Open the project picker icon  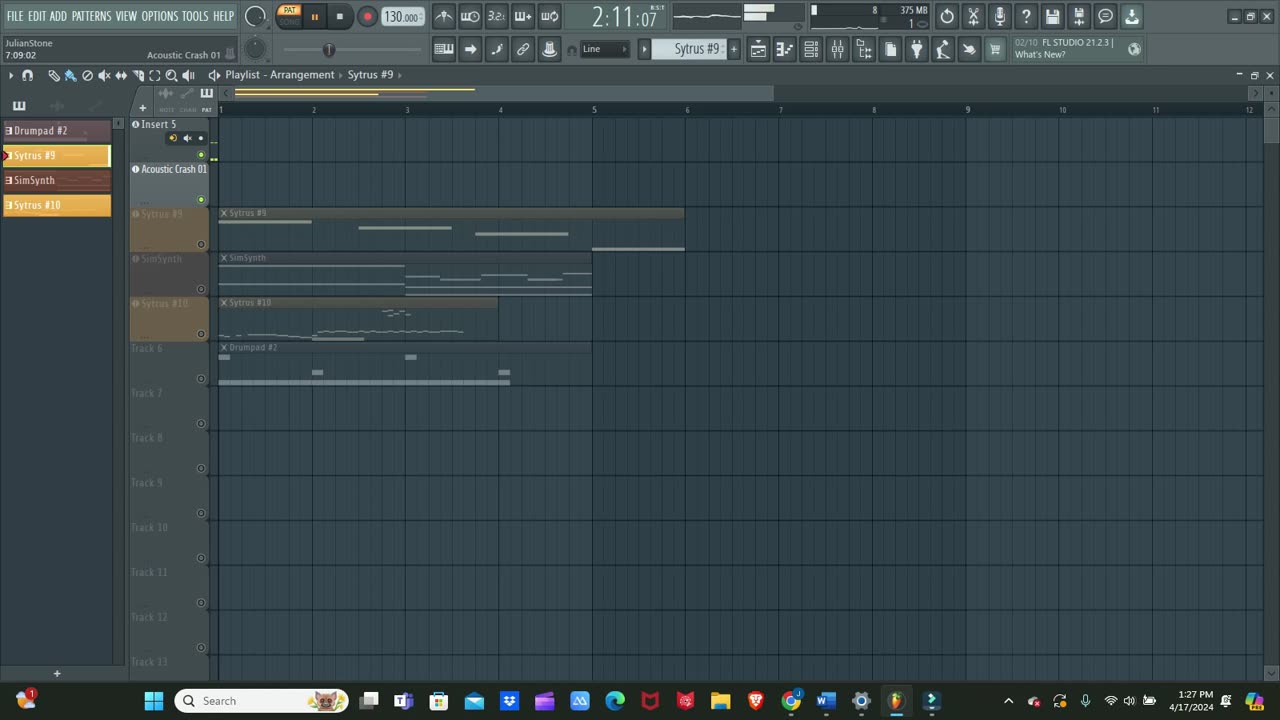[x=890, y=49]
